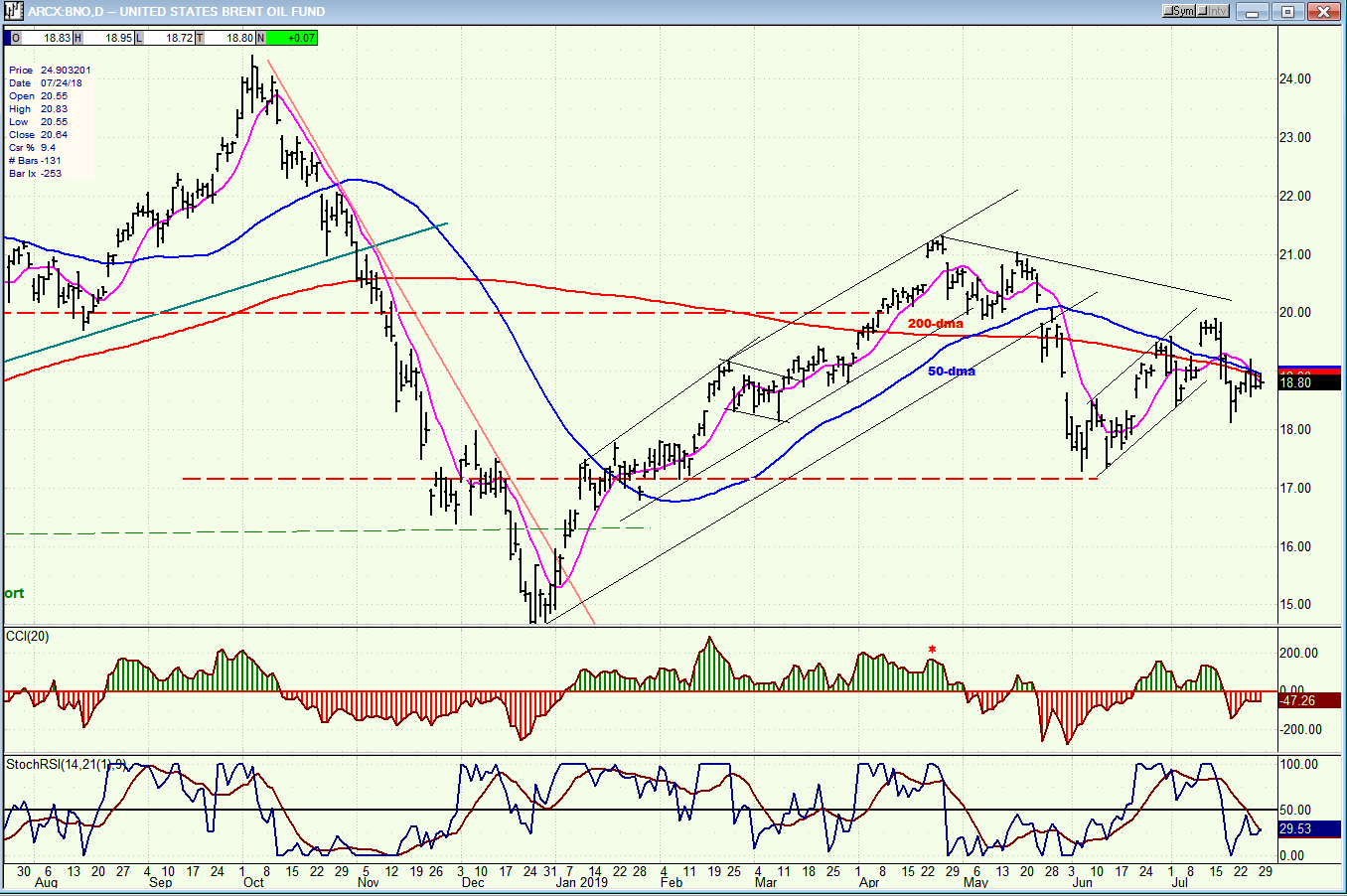This screenshot has width=1347, height=896.
Task: Click the chart window icon in the title bar
Action: pyautogui.click(x=13, y=12)
